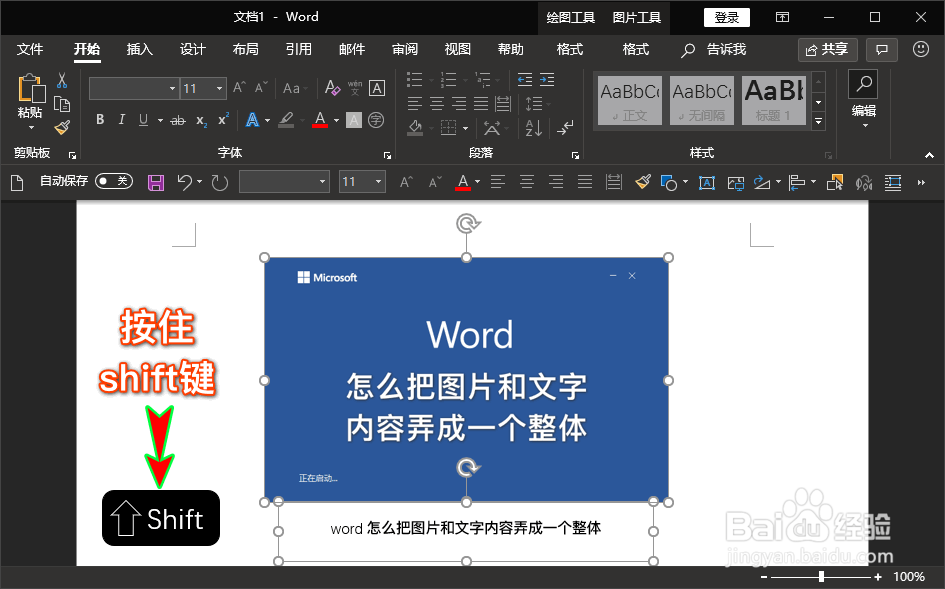945x589 pixels.
Task: Open the ribbon font size dropdown
Action: click(219, 89)
